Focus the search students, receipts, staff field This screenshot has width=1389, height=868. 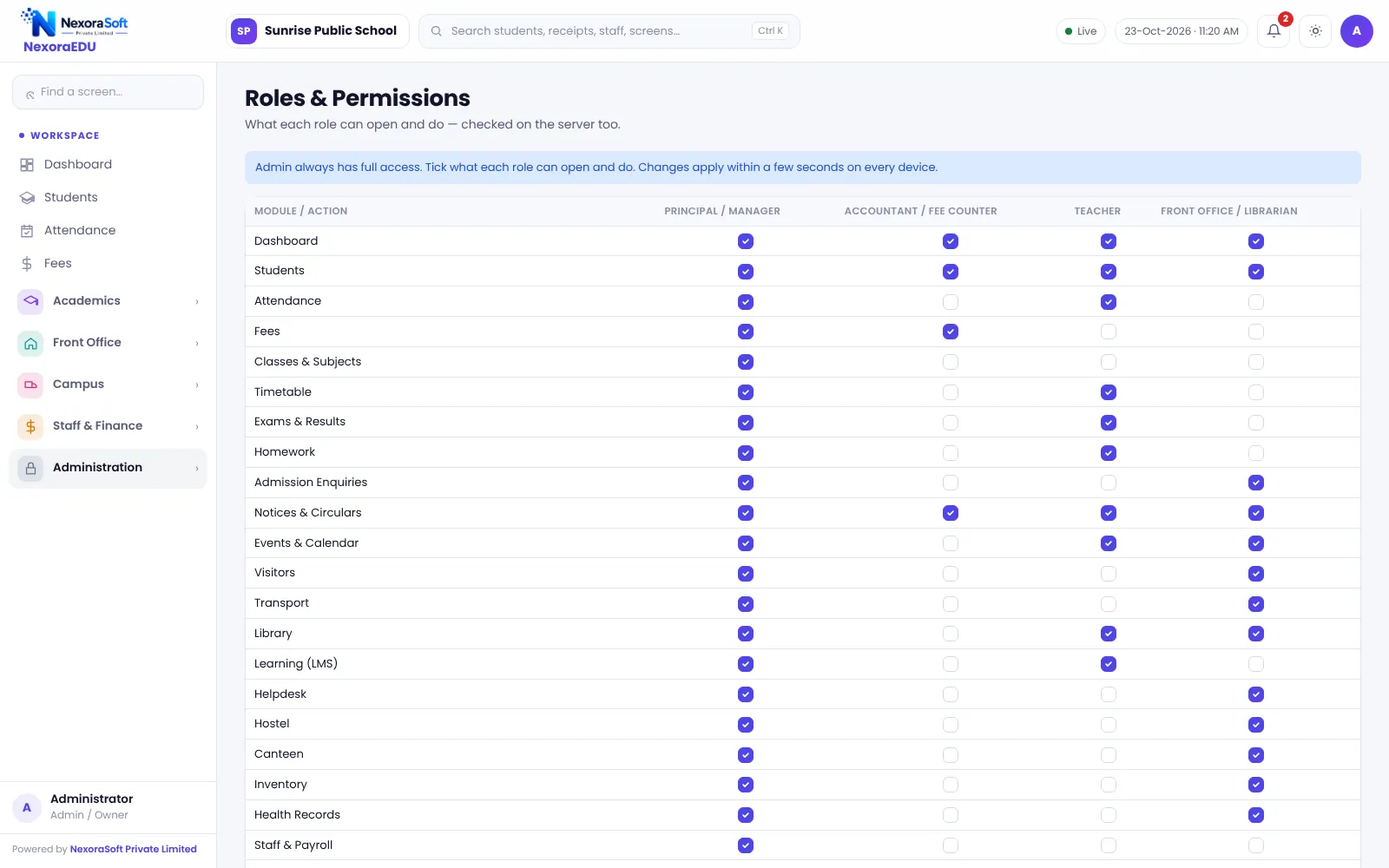pos(609,31)
